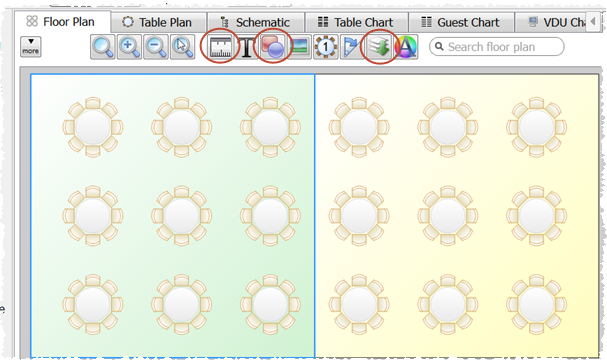
Task: Click the table numbering icon
Action: 326,47
